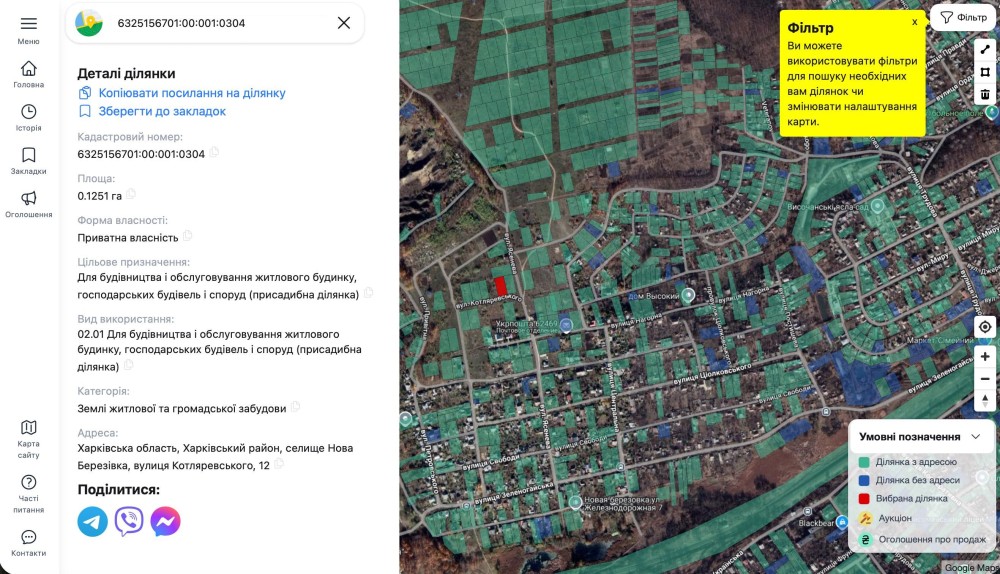Viewport: 1000px width, 574px height.
Task: Open Часті питання FAQ page
Action: (28, 494)
